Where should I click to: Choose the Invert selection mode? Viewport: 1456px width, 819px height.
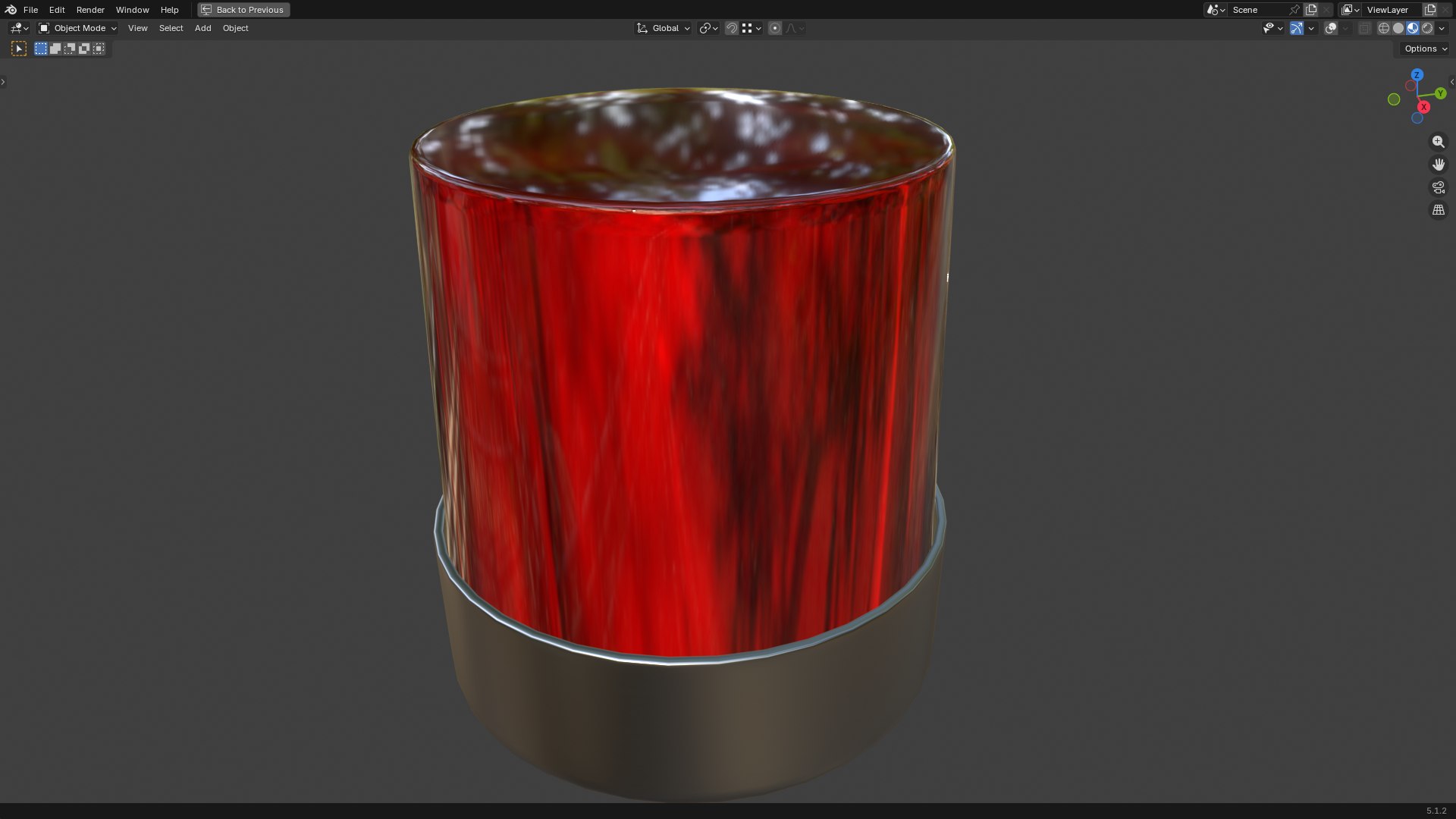click(84, 49)
